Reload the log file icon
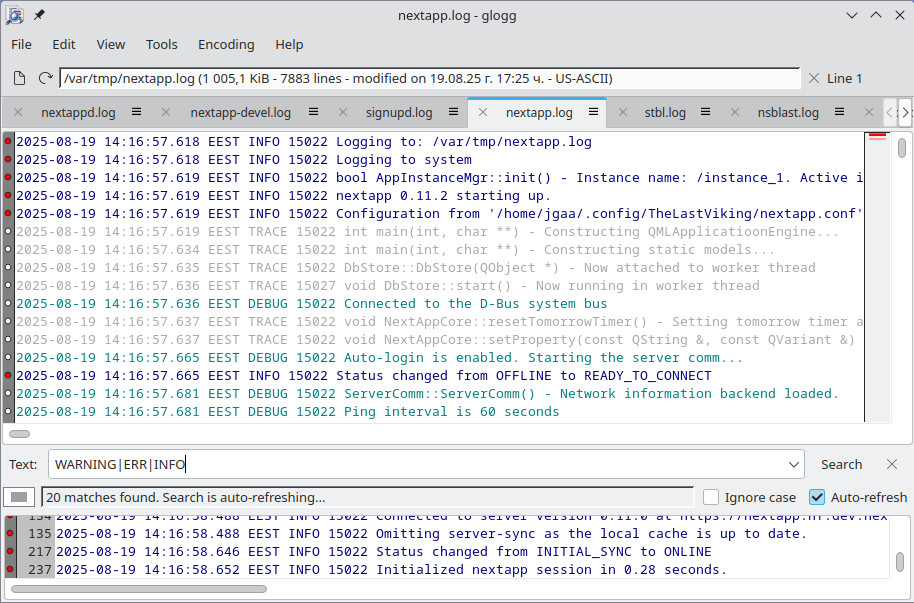 [x=45, y=78]
